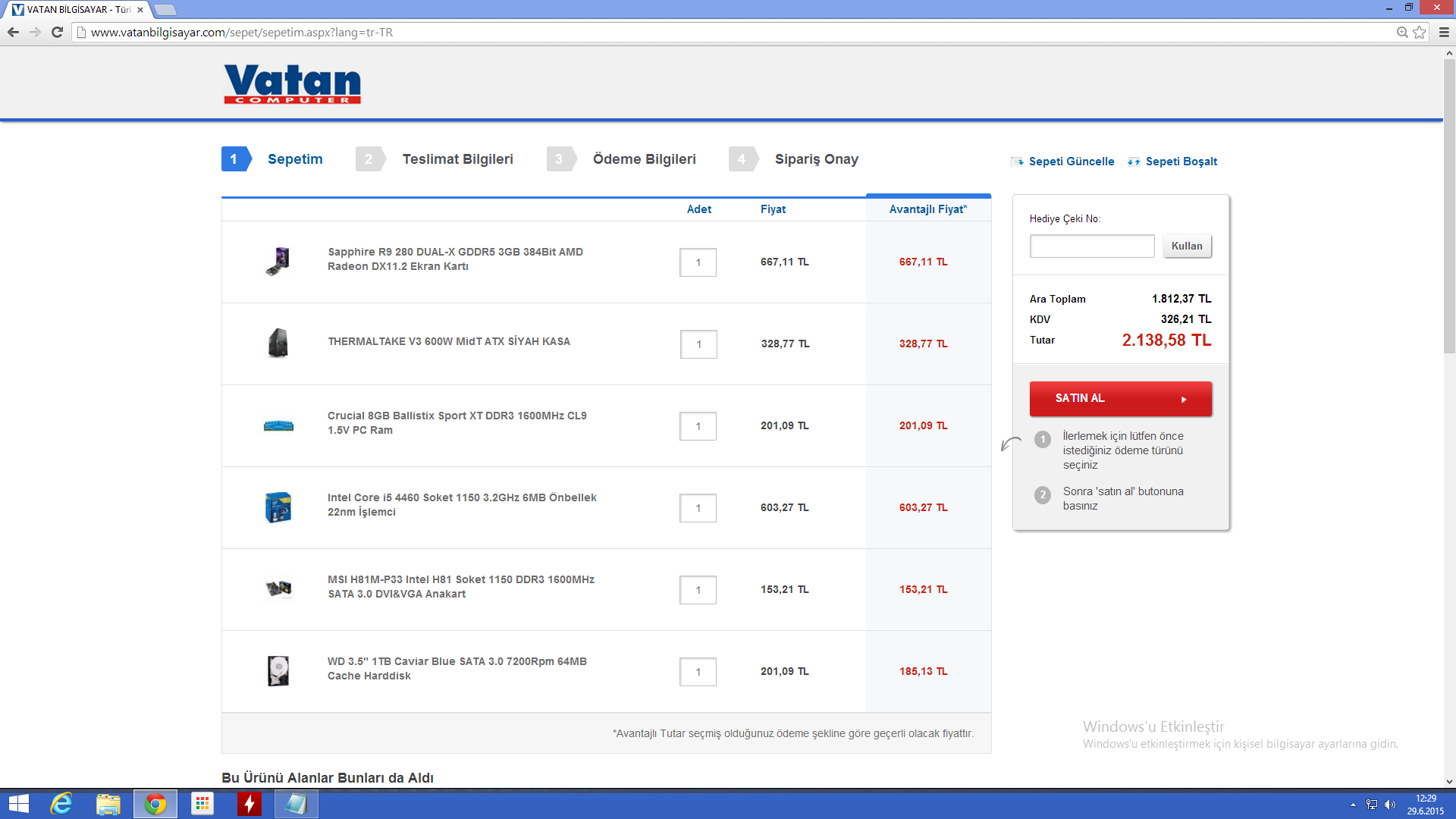Click the browser back arrow

(13, 32)
